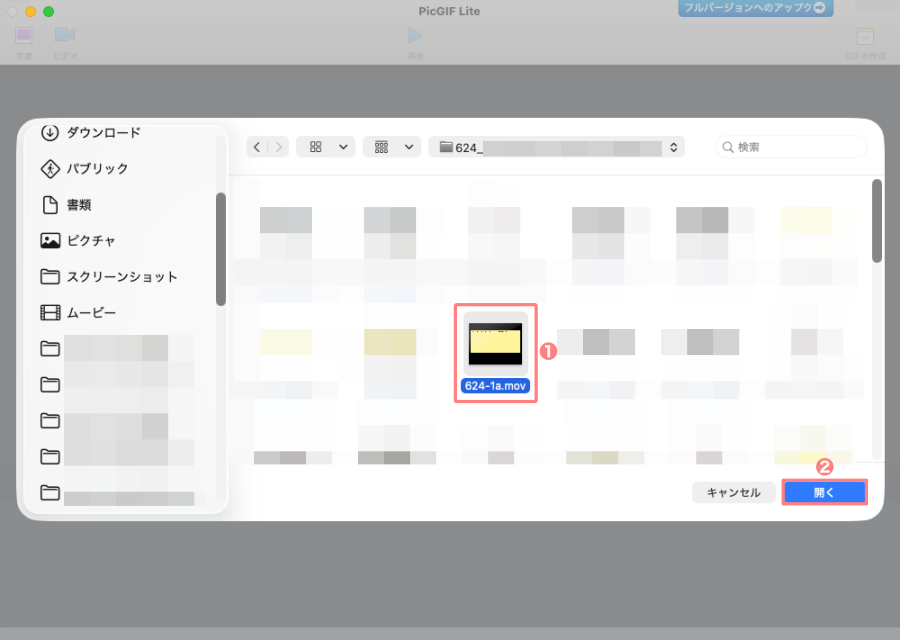Click the Documents icon in sidebar
The image size is (900, 640).
50,205
